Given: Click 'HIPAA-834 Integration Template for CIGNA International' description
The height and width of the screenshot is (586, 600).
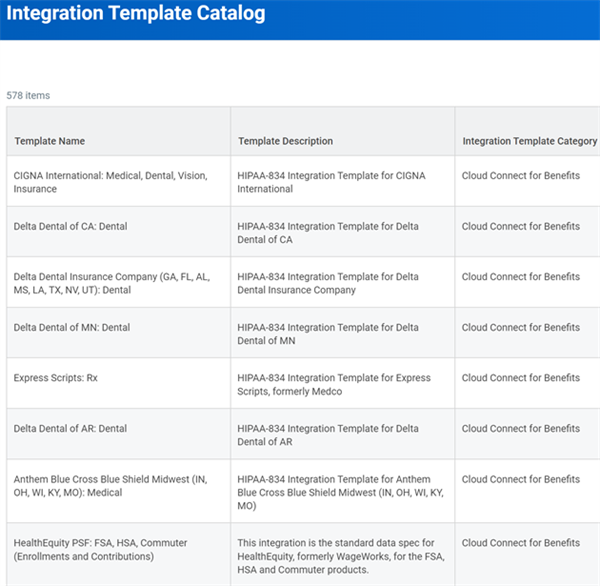Looking at the screenshot, I should tap(331, 182).
